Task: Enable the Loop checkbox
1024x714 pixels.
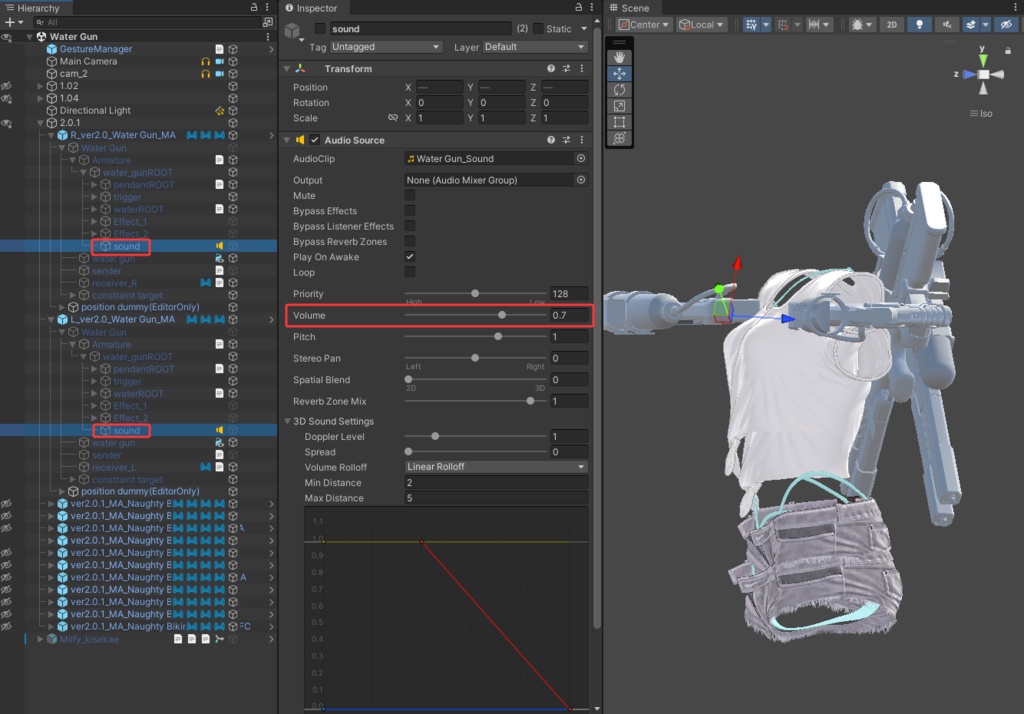Action: click(410, 272)
